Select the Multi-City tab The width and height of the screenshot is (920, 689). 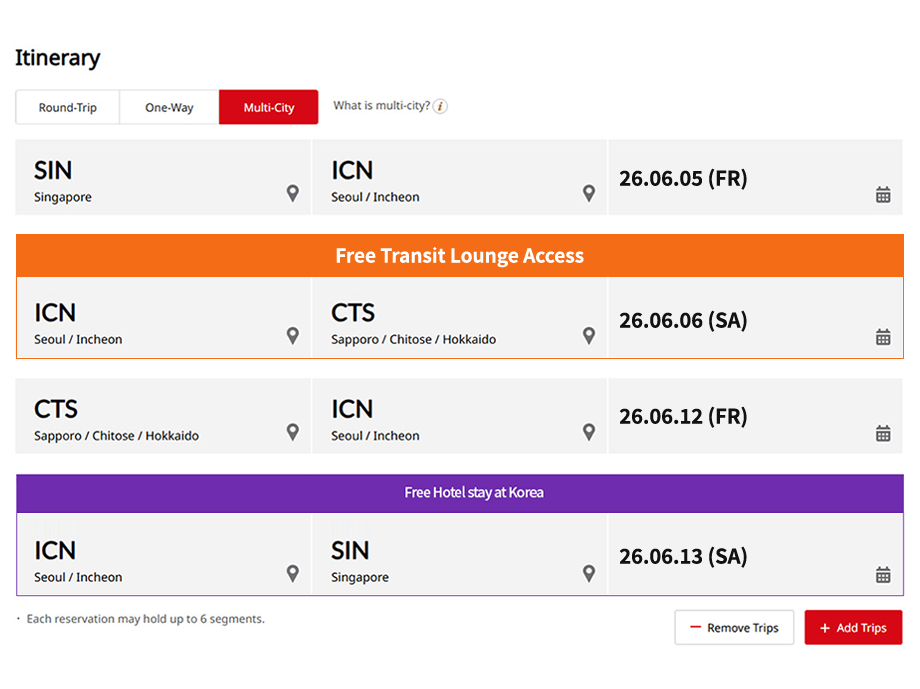click(269, 108)
